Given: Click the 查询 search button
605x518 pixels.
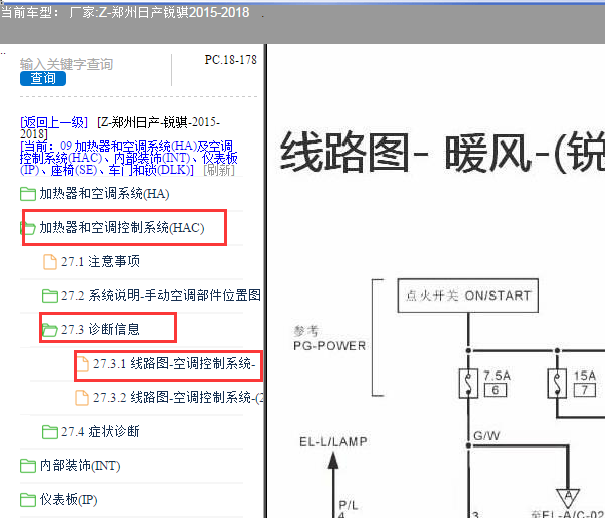Looking at the screenshot, I should [x=43, y=78].
